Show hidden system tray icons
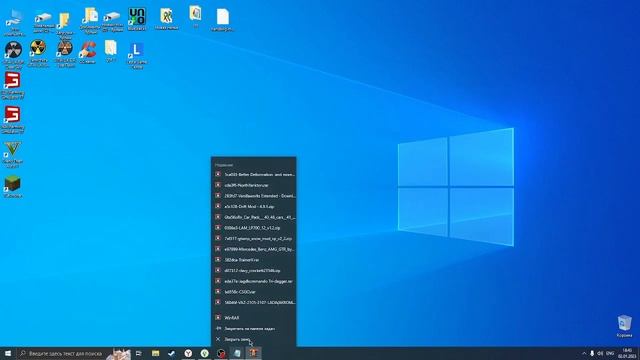 (584, 353)
